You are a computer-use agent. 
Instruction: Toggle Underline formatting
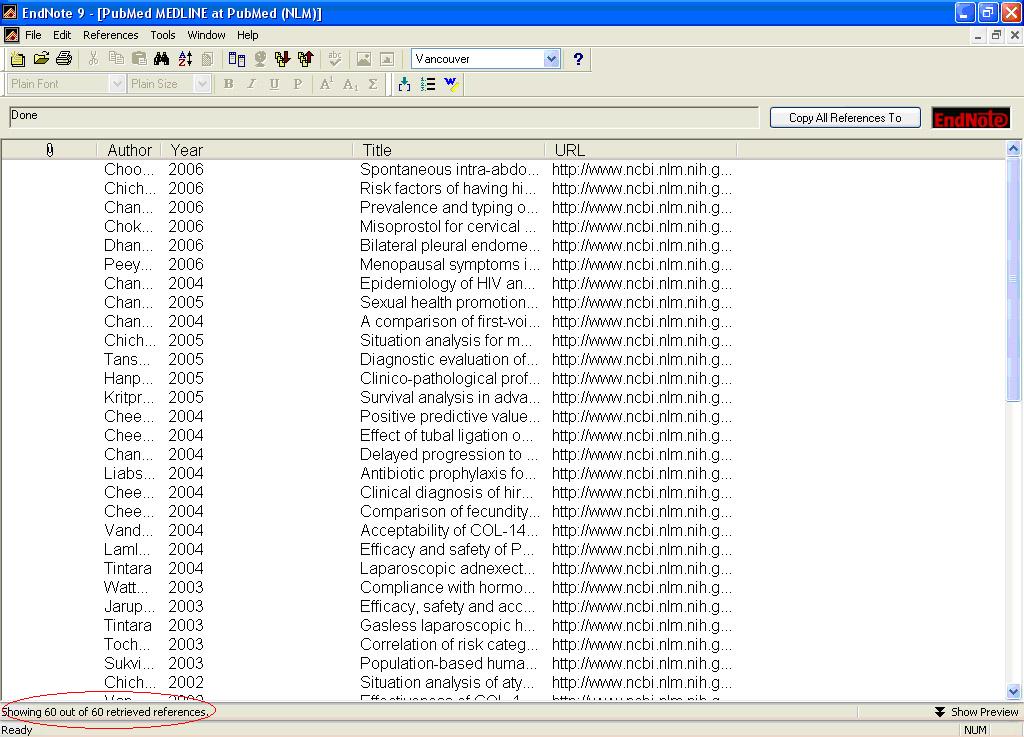click(274, 84)
